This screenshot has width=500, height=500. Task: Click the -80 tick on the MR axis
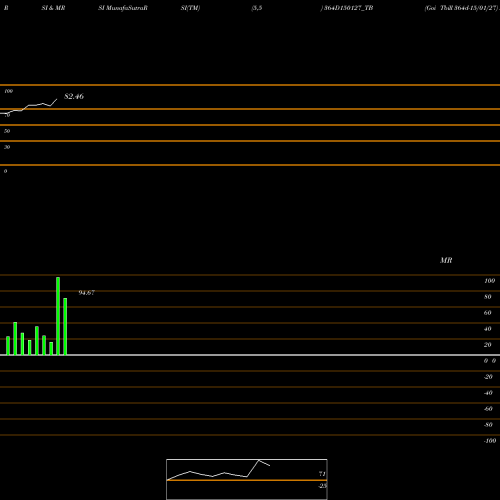pos(488,425)
